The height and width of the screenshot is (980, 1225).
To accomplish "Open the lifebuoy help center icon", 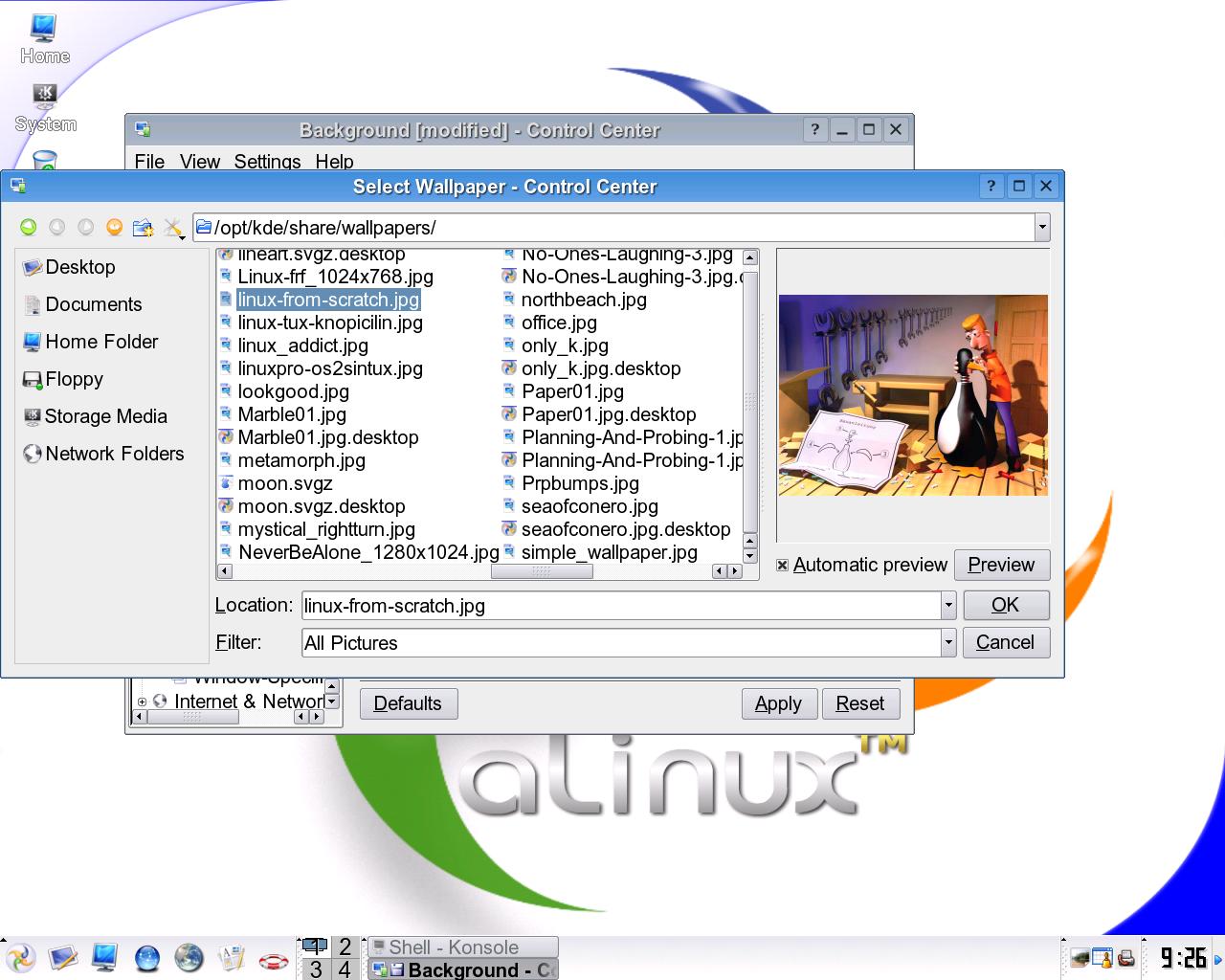I will (x=274, y=960).
